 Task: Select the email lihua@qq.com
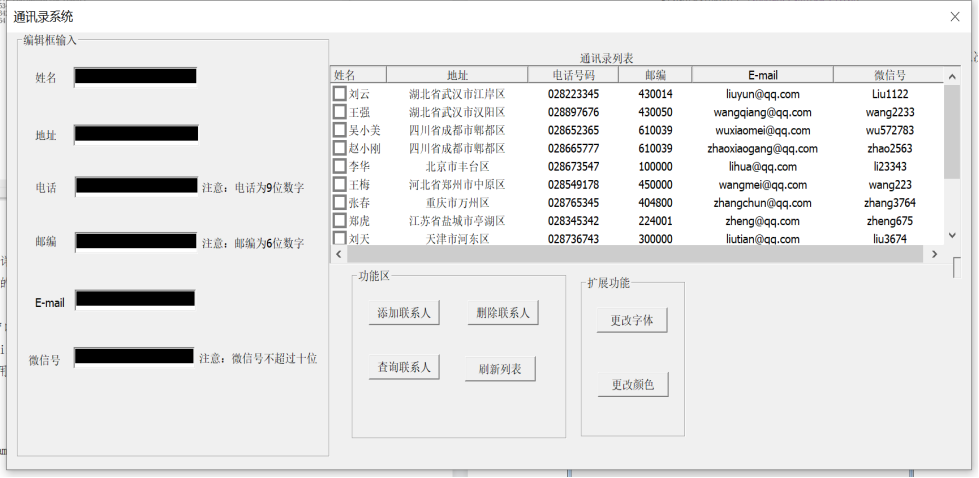(x=762, y=167)
